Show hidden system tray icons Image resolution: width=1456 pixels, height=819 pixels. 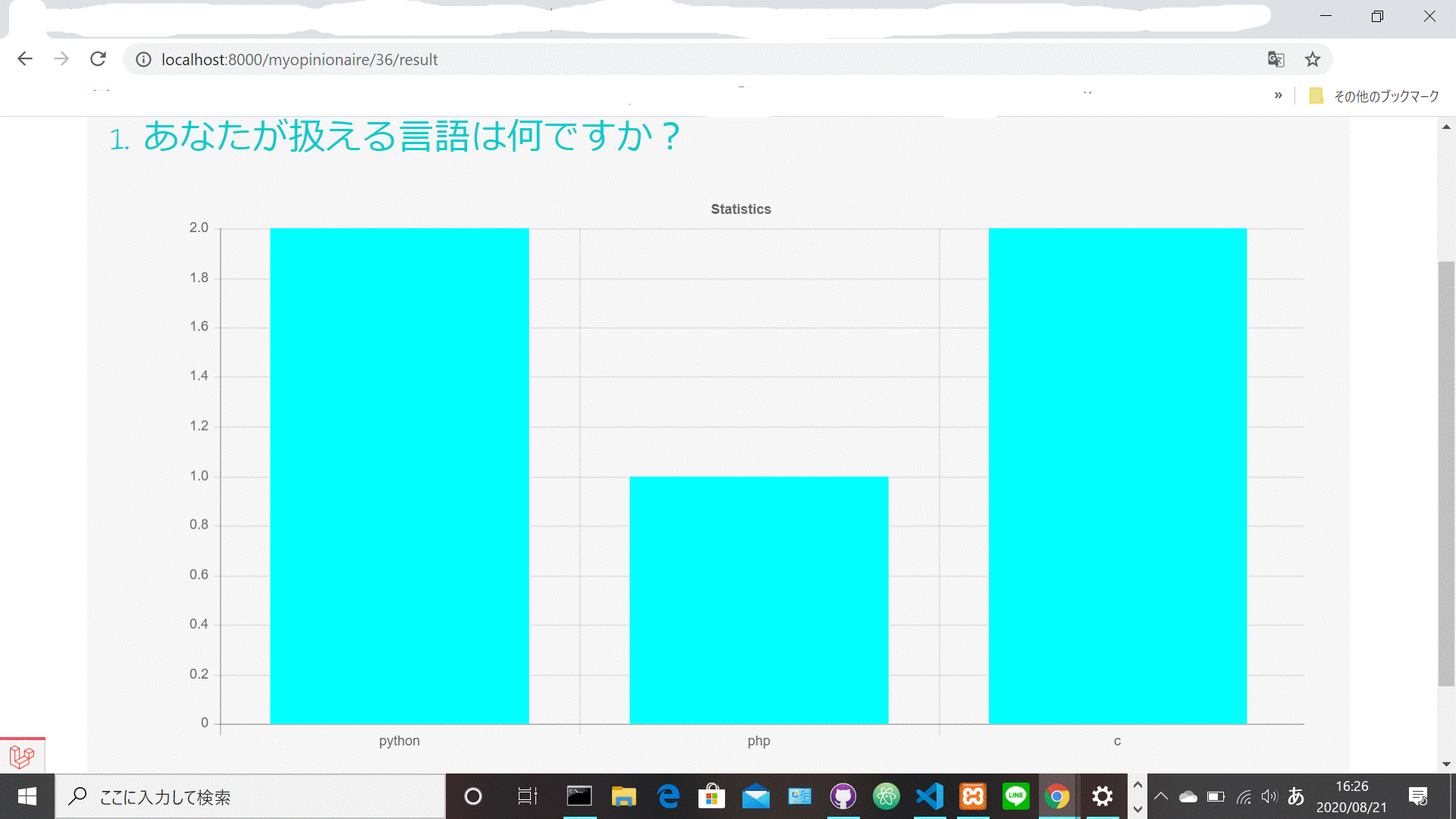point(1160,796)
